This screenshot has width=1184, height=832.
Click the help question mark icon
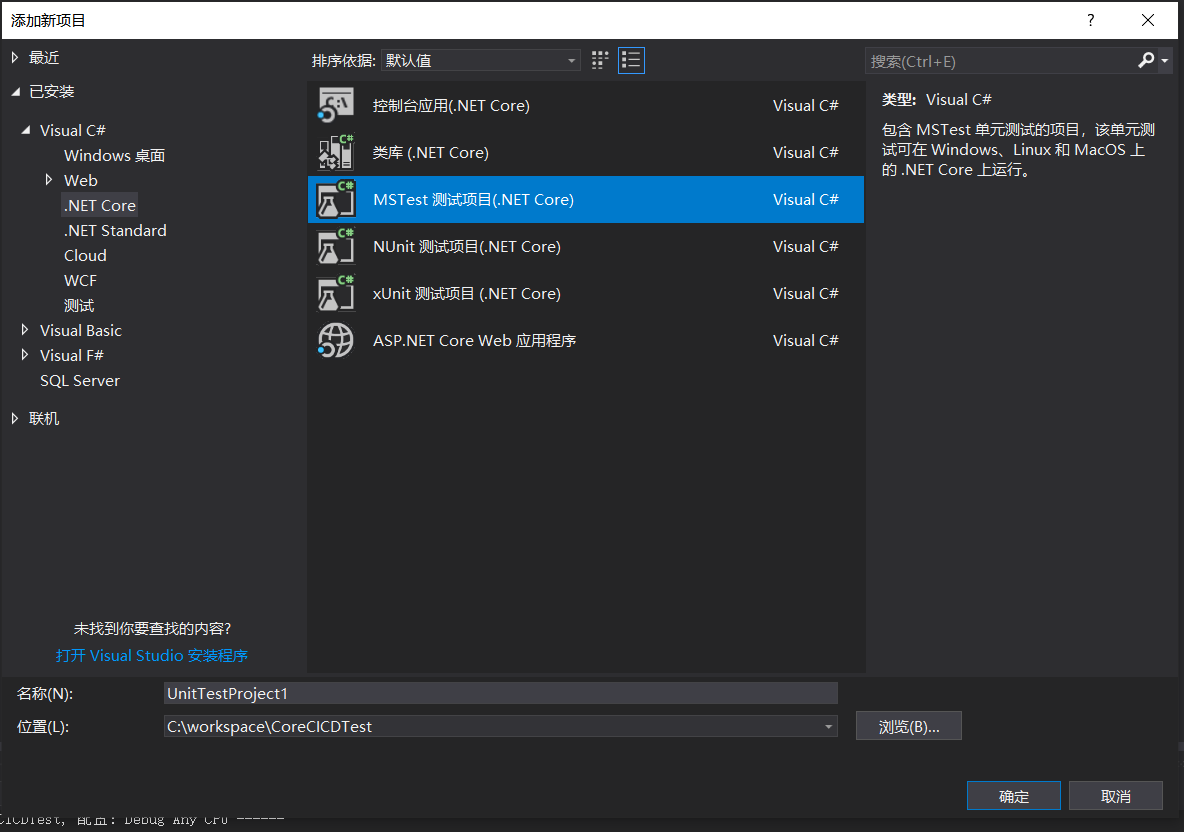tap(1091, 20)
